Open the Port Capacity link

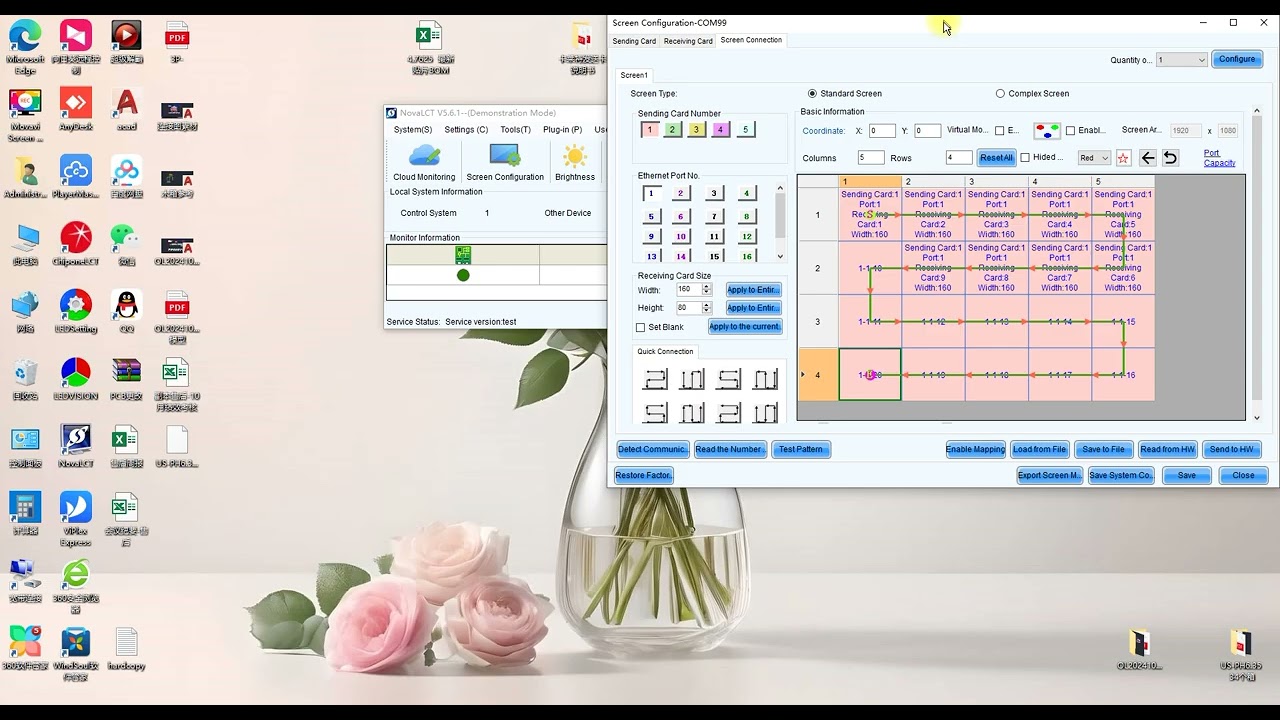click(1219, 158)
